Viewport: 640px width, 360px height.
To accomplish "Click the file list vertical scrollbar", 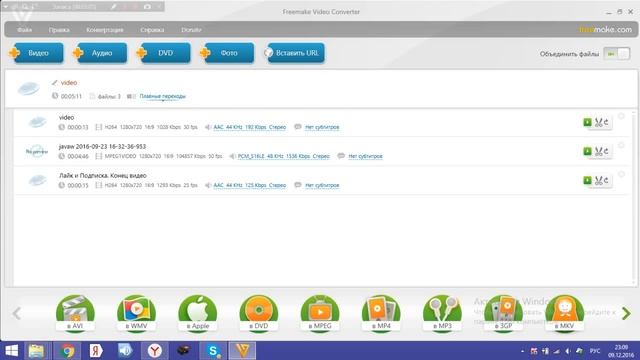I will coord(634,198).
